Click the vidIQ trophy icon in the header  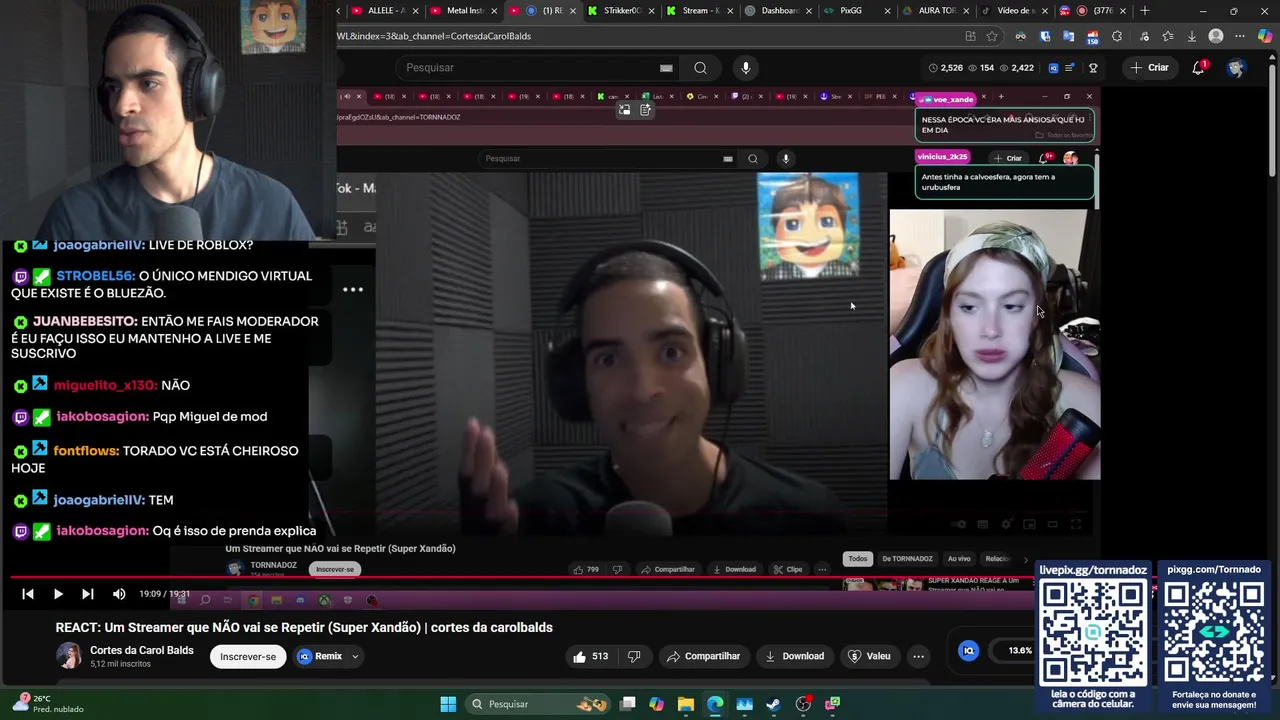(1093, 68)
